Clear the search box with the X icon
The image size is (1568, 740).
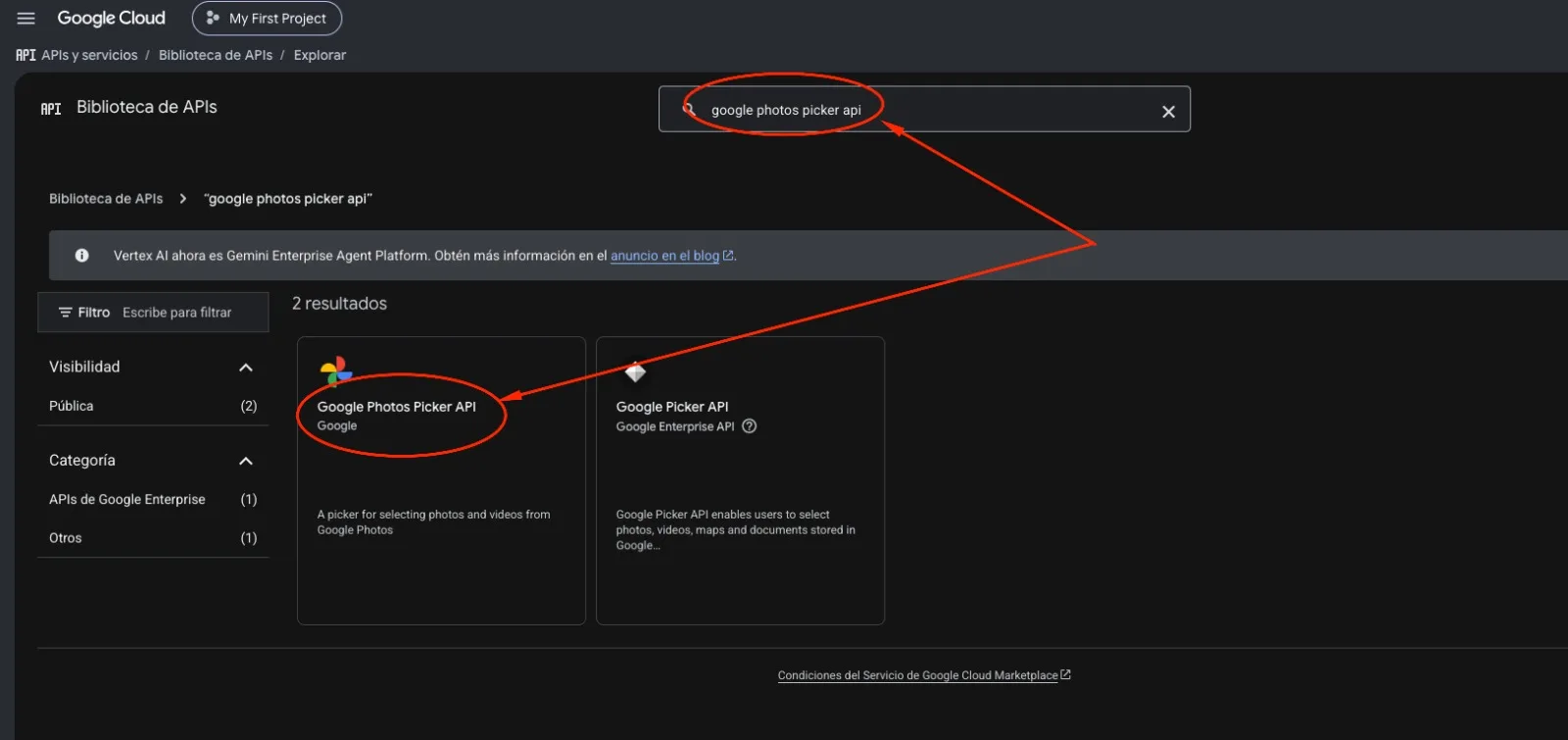coord(1168,111)
